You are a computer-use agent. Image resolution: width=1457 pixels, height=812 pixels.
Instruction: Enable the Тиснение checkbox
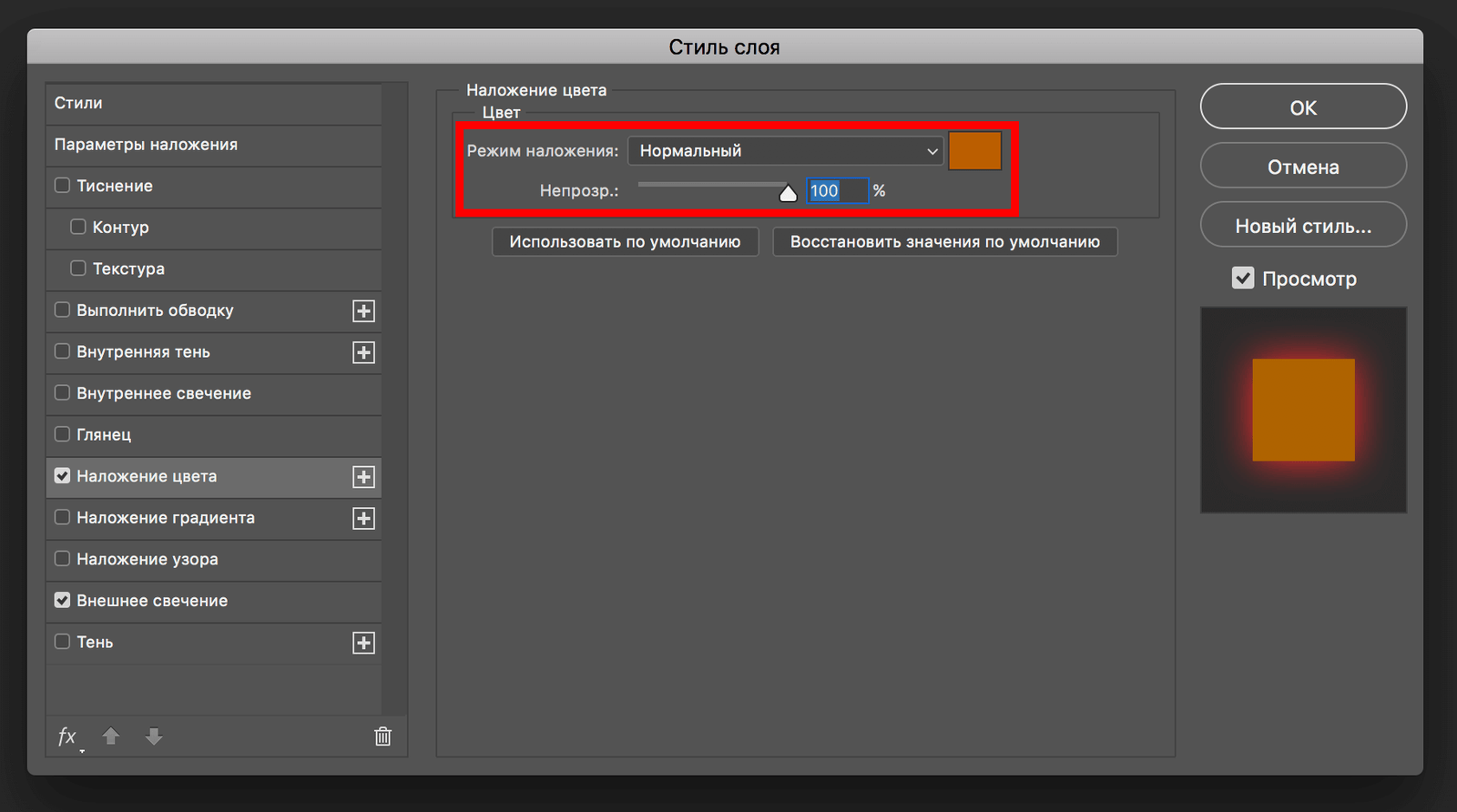62,185
